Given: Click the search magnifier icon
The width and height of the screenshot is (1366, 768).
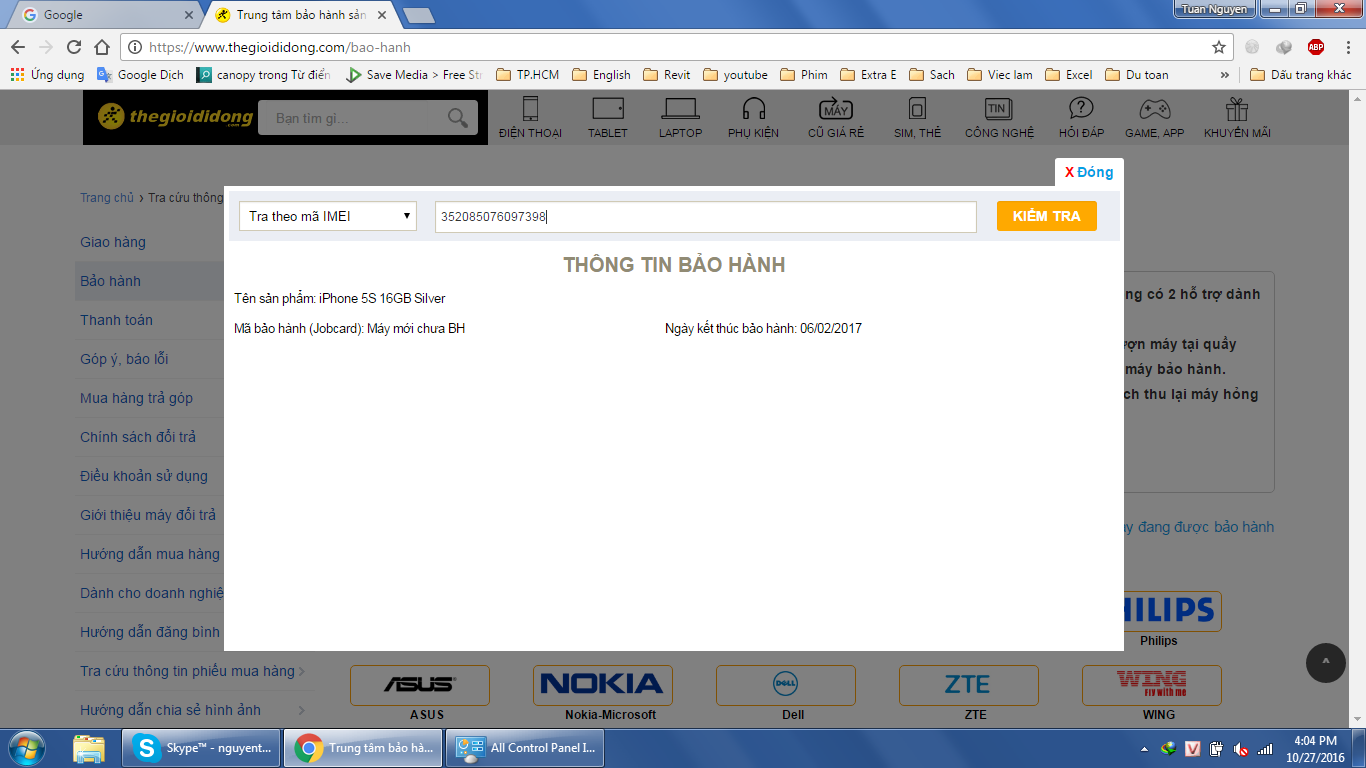Looking at the screenshot, I should tap(458, 118).
